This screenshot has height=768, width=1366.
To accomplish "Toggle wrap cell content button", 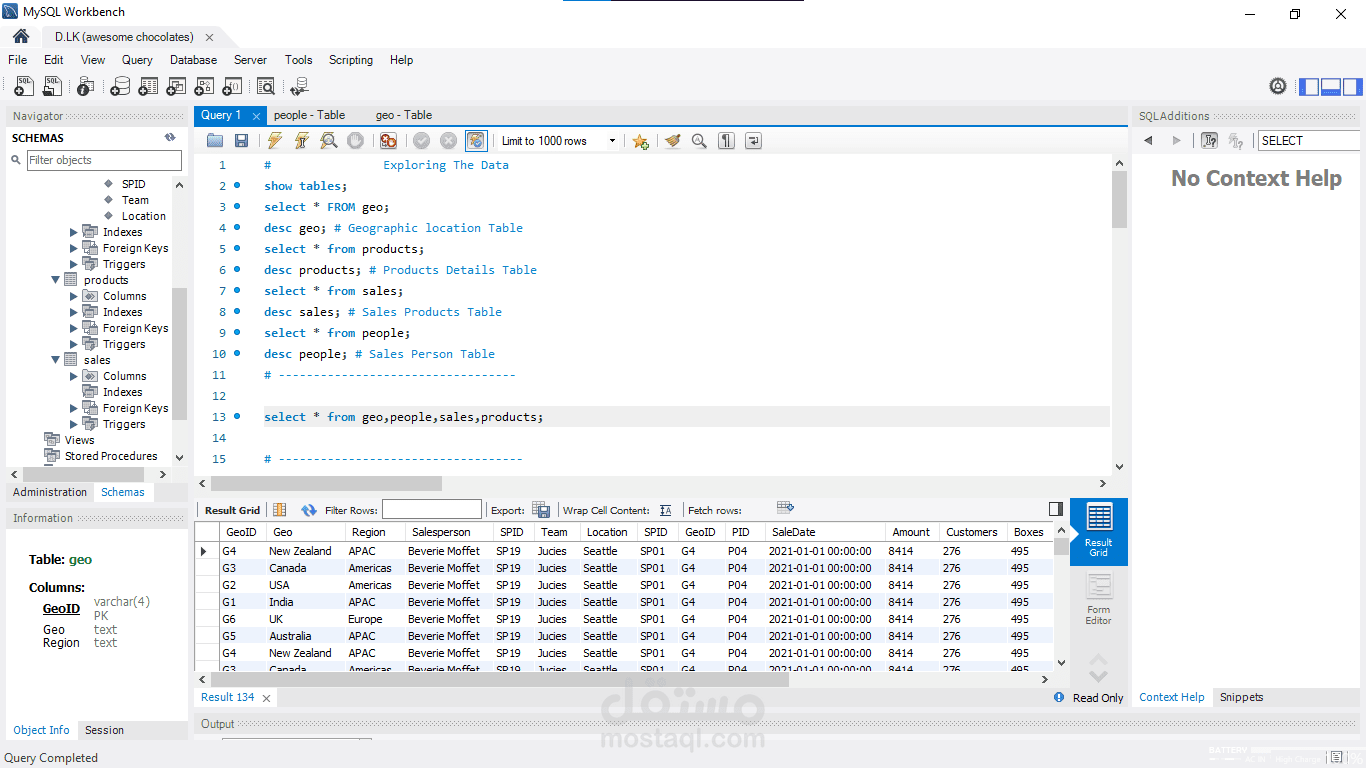I will [x=666, y=510].
